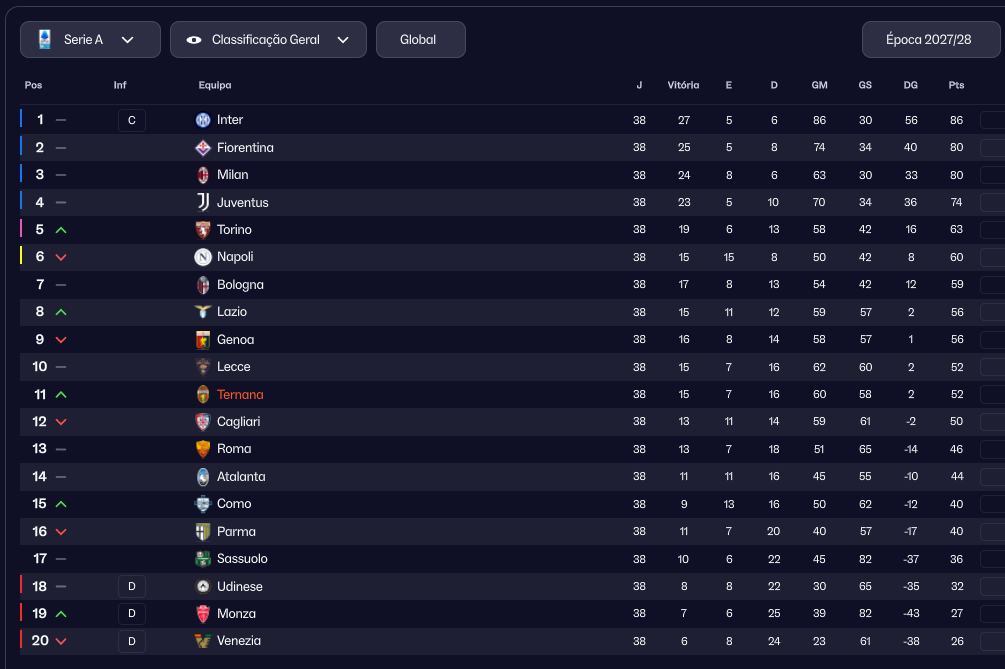
Task: Click the Napoli club badge
Action: (203, 257)
